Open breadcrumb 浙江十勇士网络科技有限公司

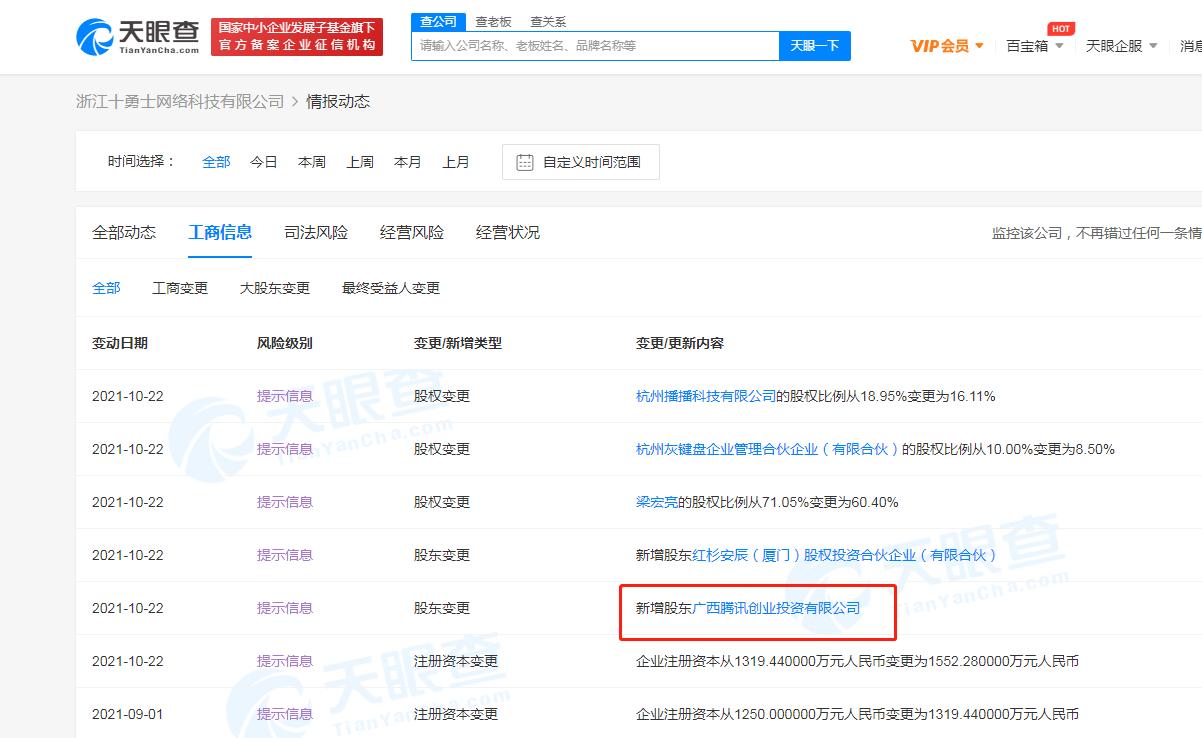point(180,102)
